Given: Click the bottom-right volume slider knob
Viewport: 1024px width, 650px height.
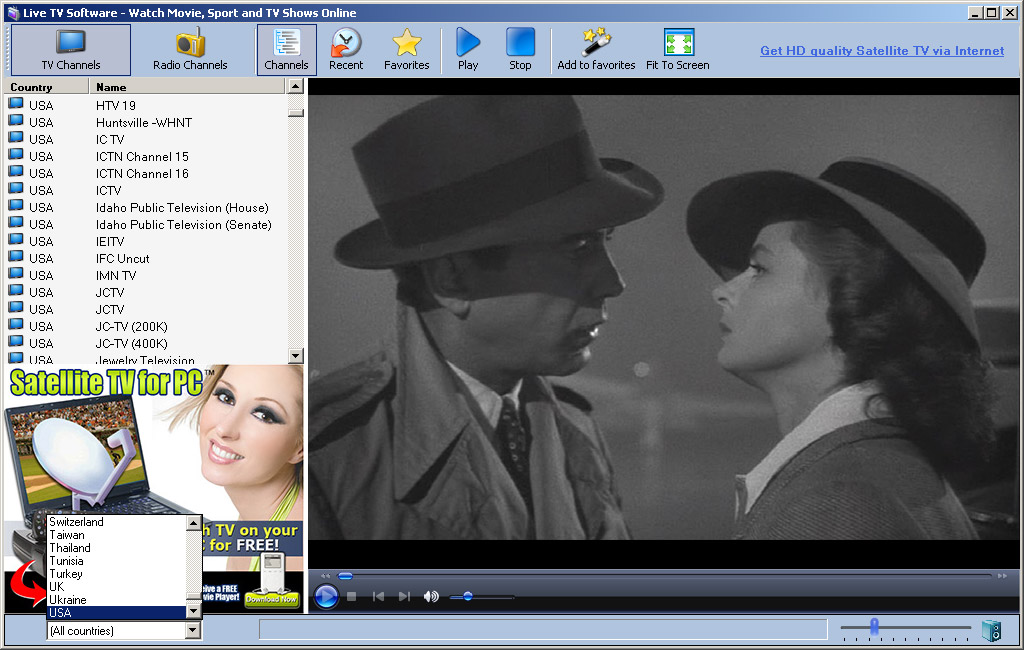Looking at the screenshot, I should pyautogui.click(x=874, y=626).
